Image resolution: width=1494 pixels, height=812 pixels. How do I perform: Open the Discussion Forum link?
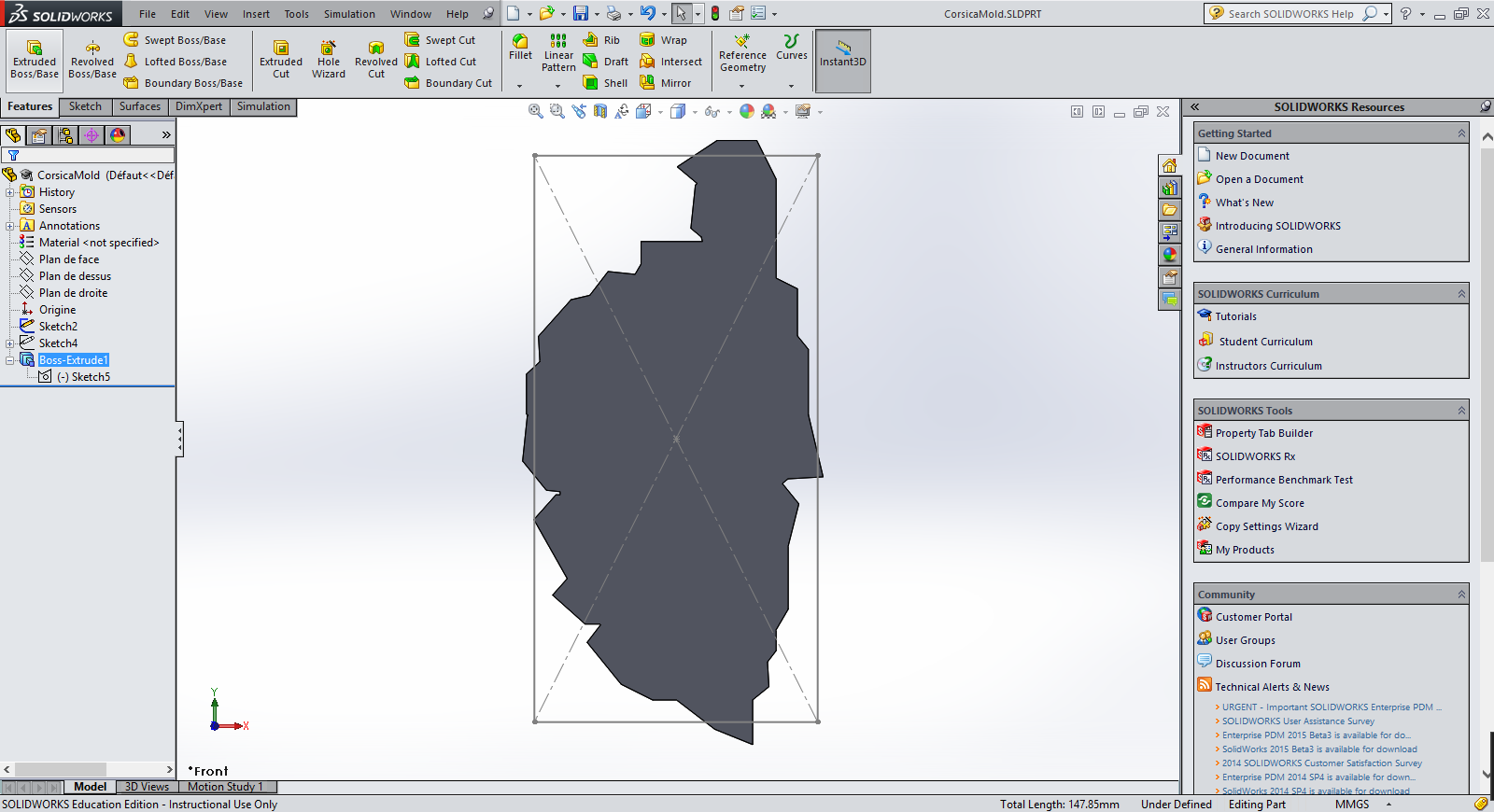coord(1258,664)
